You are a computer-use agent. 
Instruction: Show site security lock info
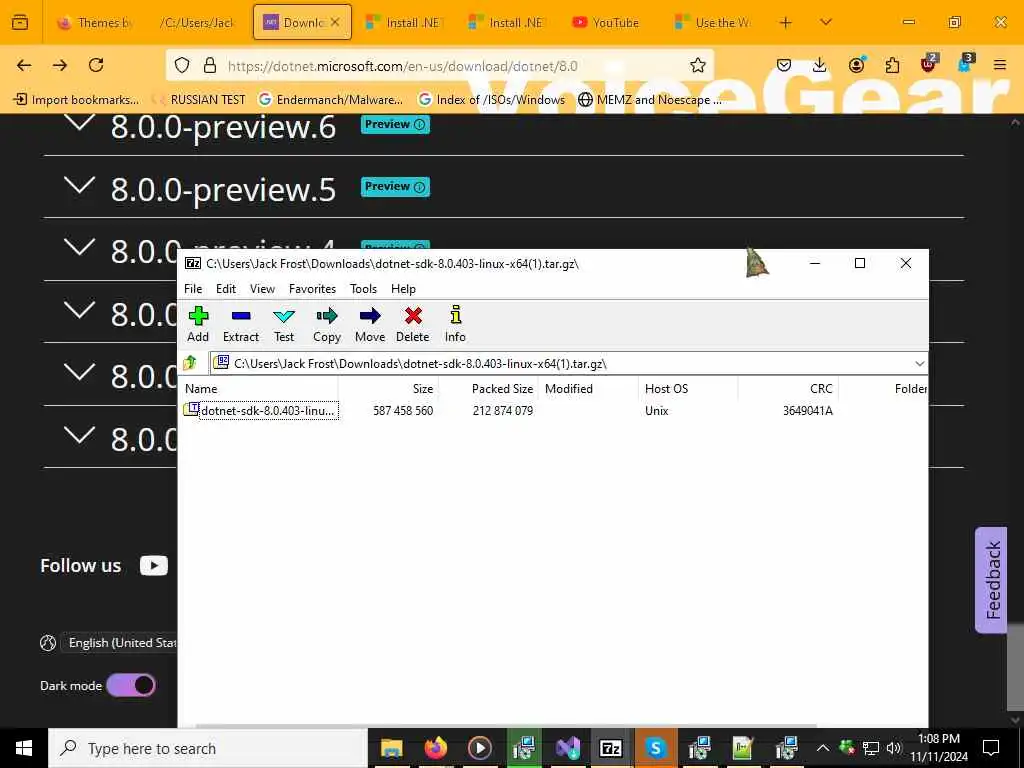[210, 65]
